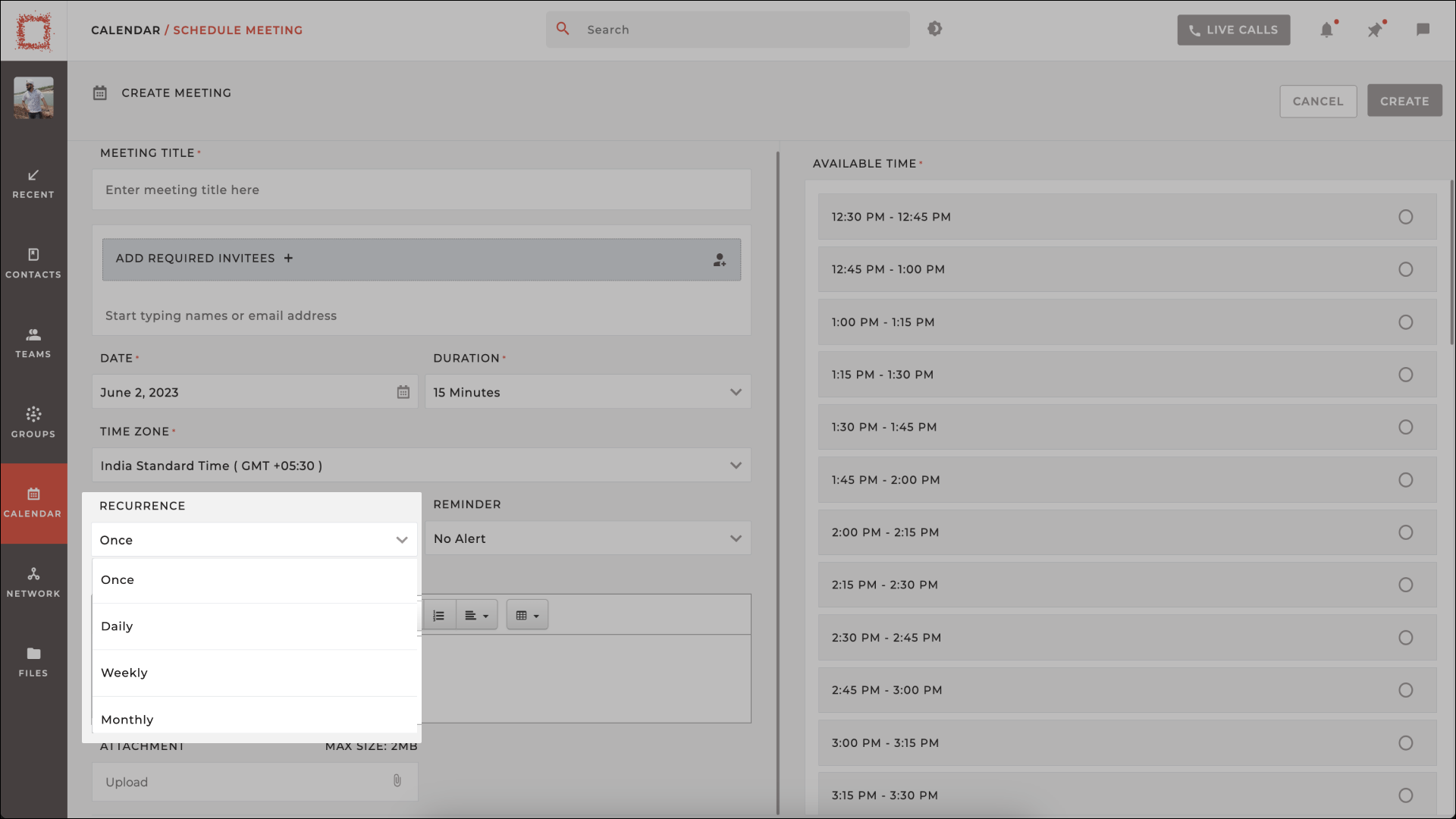Select the 2:00 PM - 2:15 PM radio button
Viewport: 1456px width, 819px height.
[x=1405, y=532]
